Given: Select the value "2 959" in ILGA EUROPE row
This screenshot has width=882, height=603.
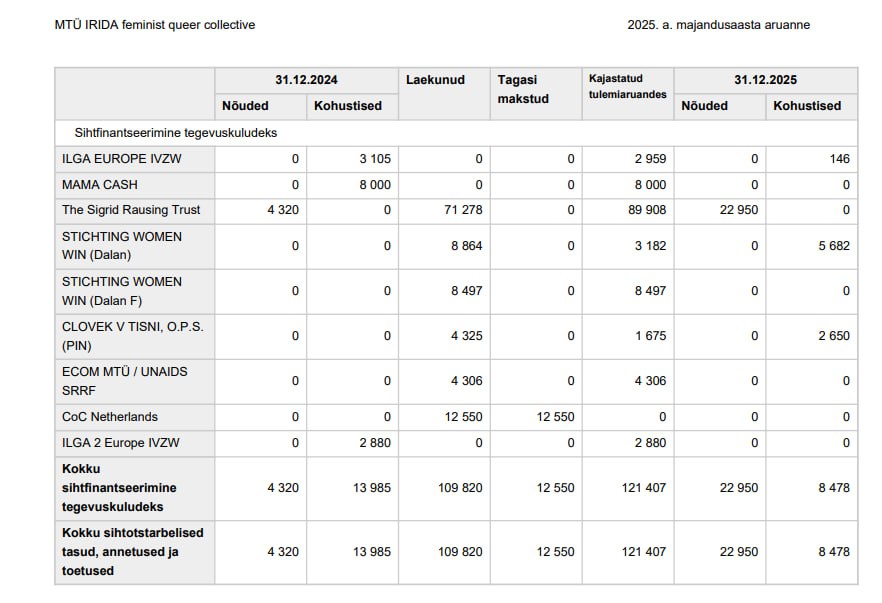Looking at the screenshot, I should [x=650, y=159].
